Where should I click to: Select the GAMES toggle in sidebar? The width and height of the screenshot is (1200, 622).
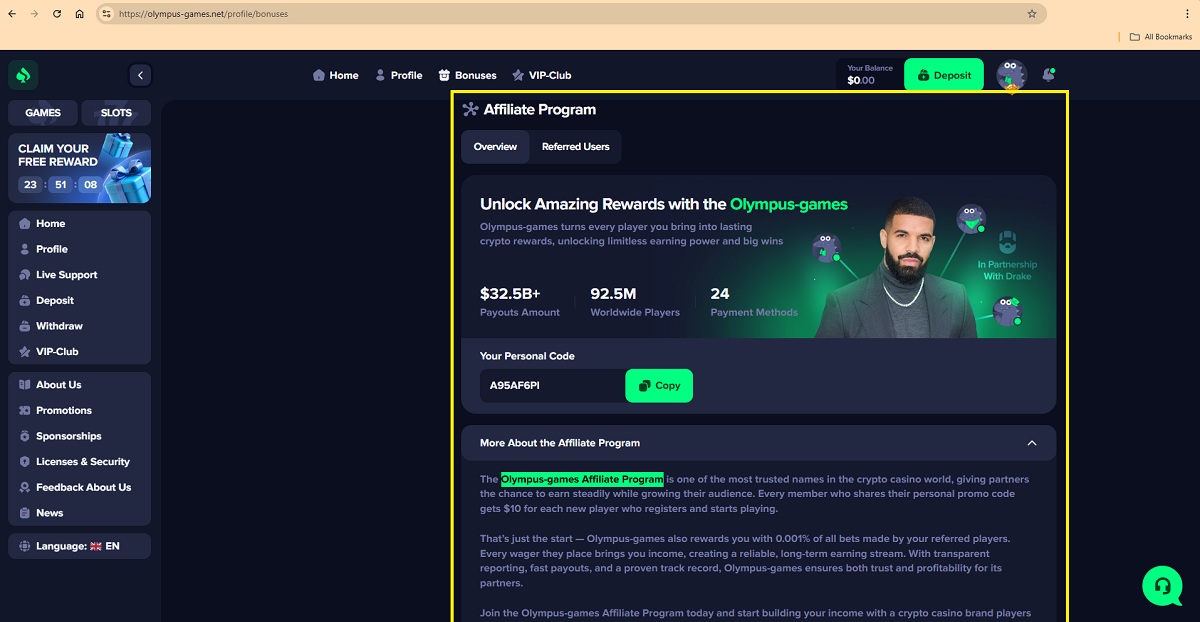point(43,113)
